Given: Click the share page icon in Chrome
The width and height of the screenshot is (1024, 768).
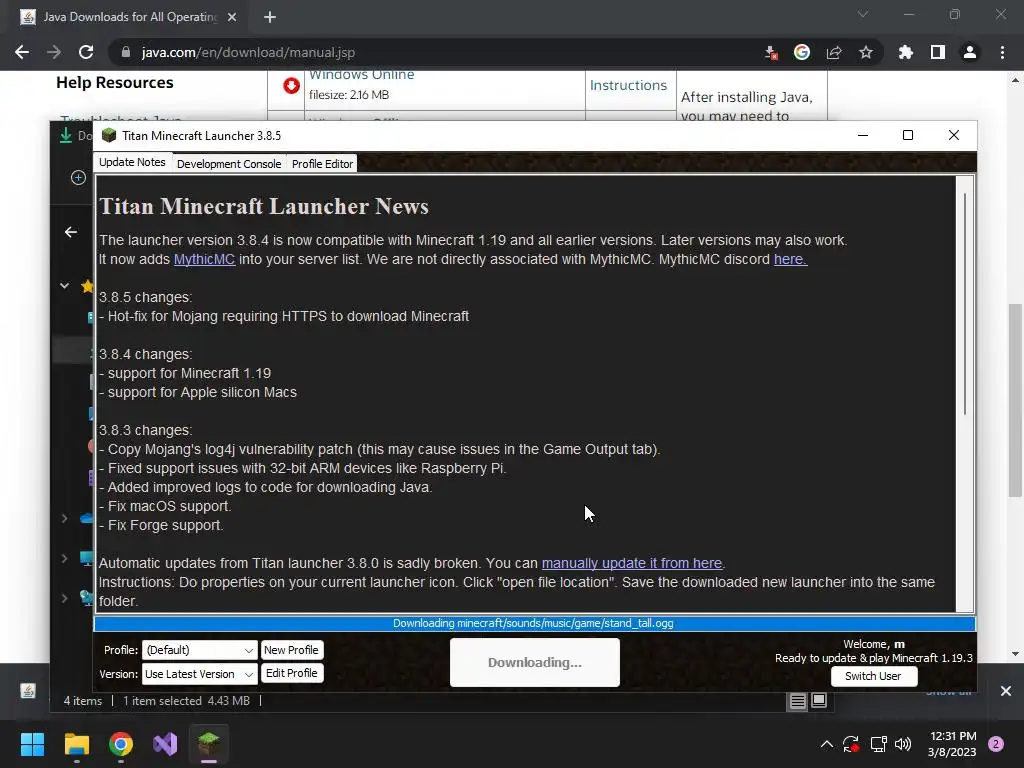Looking at the screenshot, I should pyautogui.click(x=834, y=52).
